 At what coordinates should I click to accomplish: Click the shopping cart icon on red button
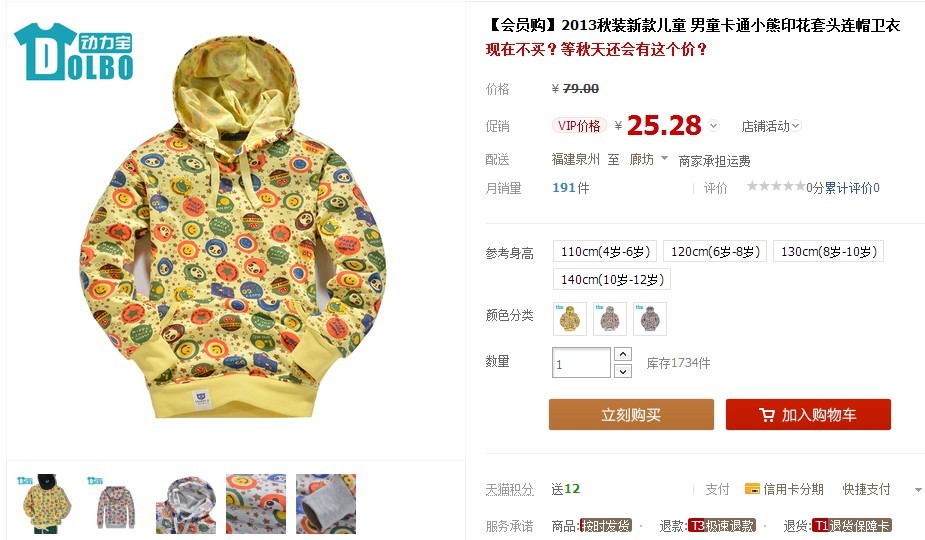click(x=767, y=415)
